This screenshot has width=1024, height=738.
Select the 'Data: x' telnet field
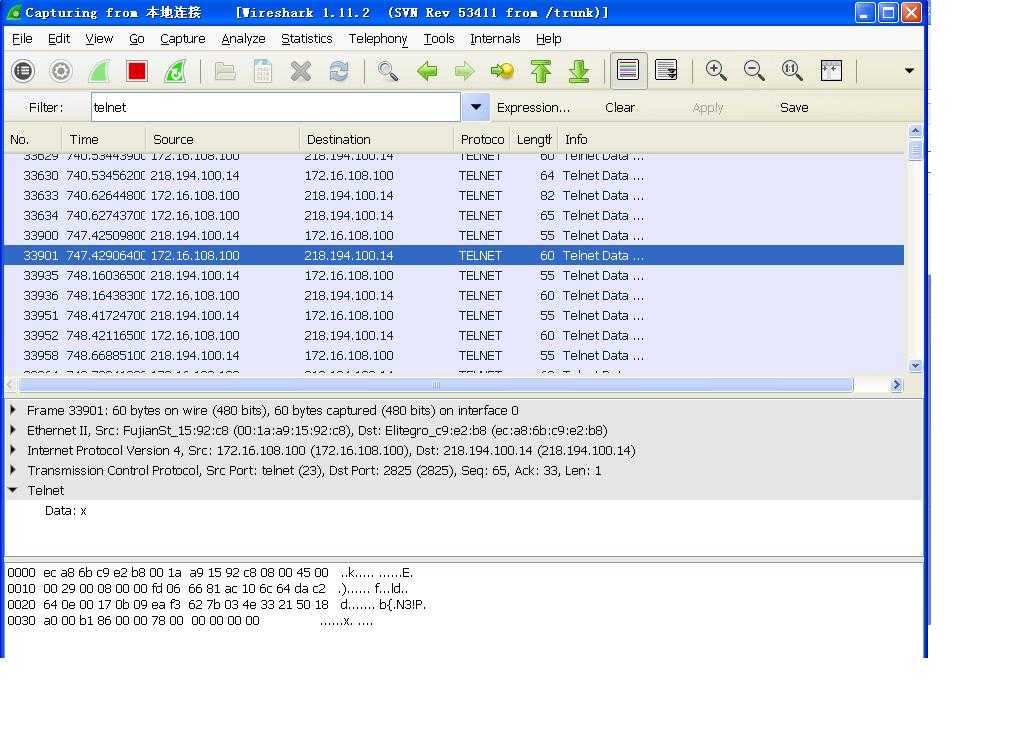(x=65, y=511)
